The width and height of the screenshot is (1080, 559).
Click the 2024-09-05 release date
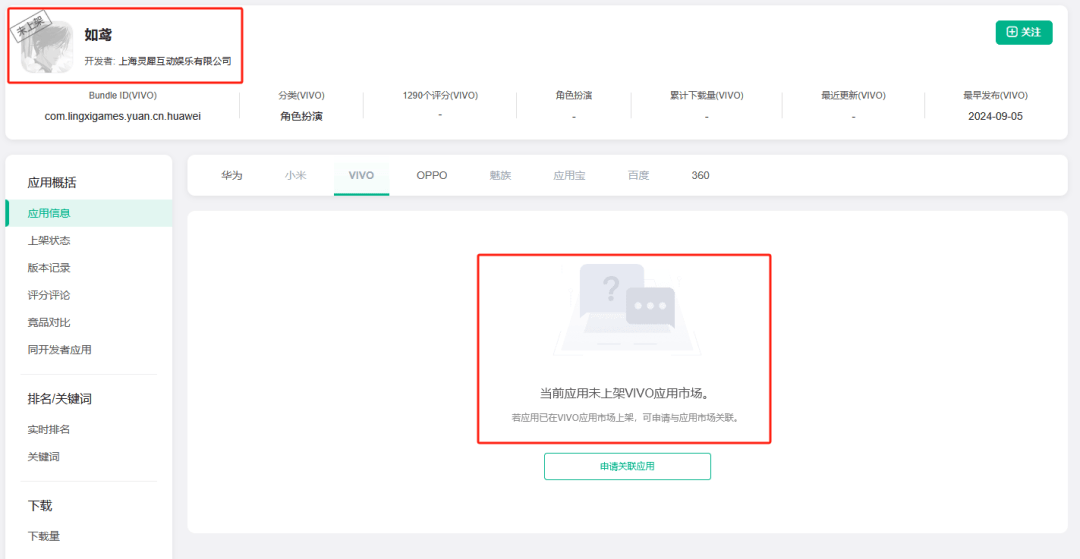pos(995,116)
